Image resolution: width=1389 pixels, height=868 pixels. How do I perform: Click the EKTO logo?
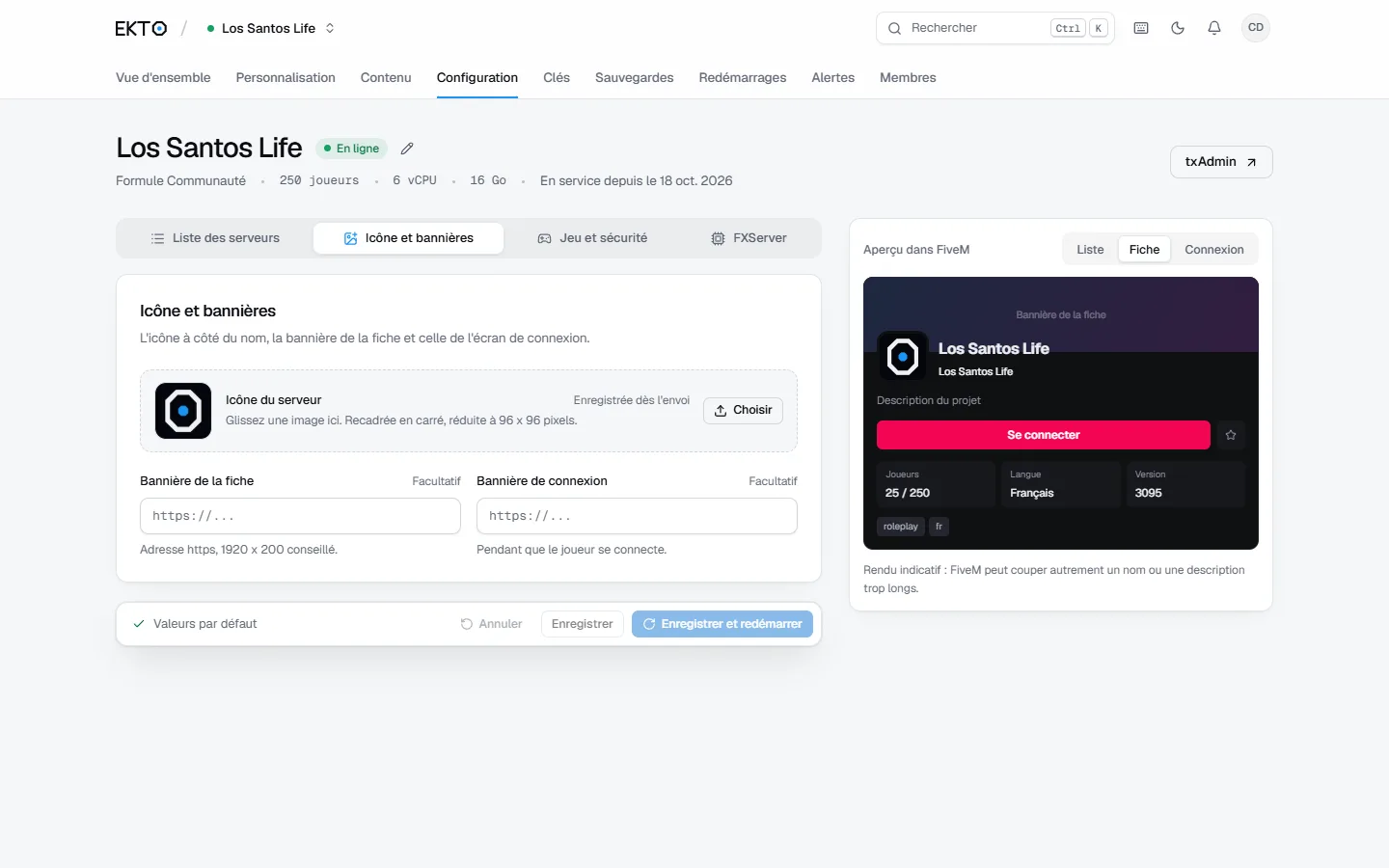pos(141,28)
